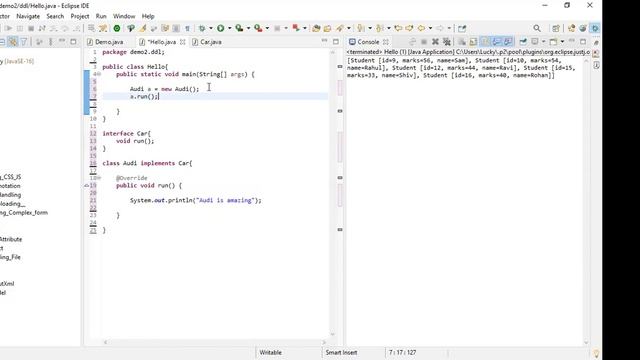This screenshot has height=360, width=640.
Task: Open the Search magnifier in toolbar
Action: point(537,28)
